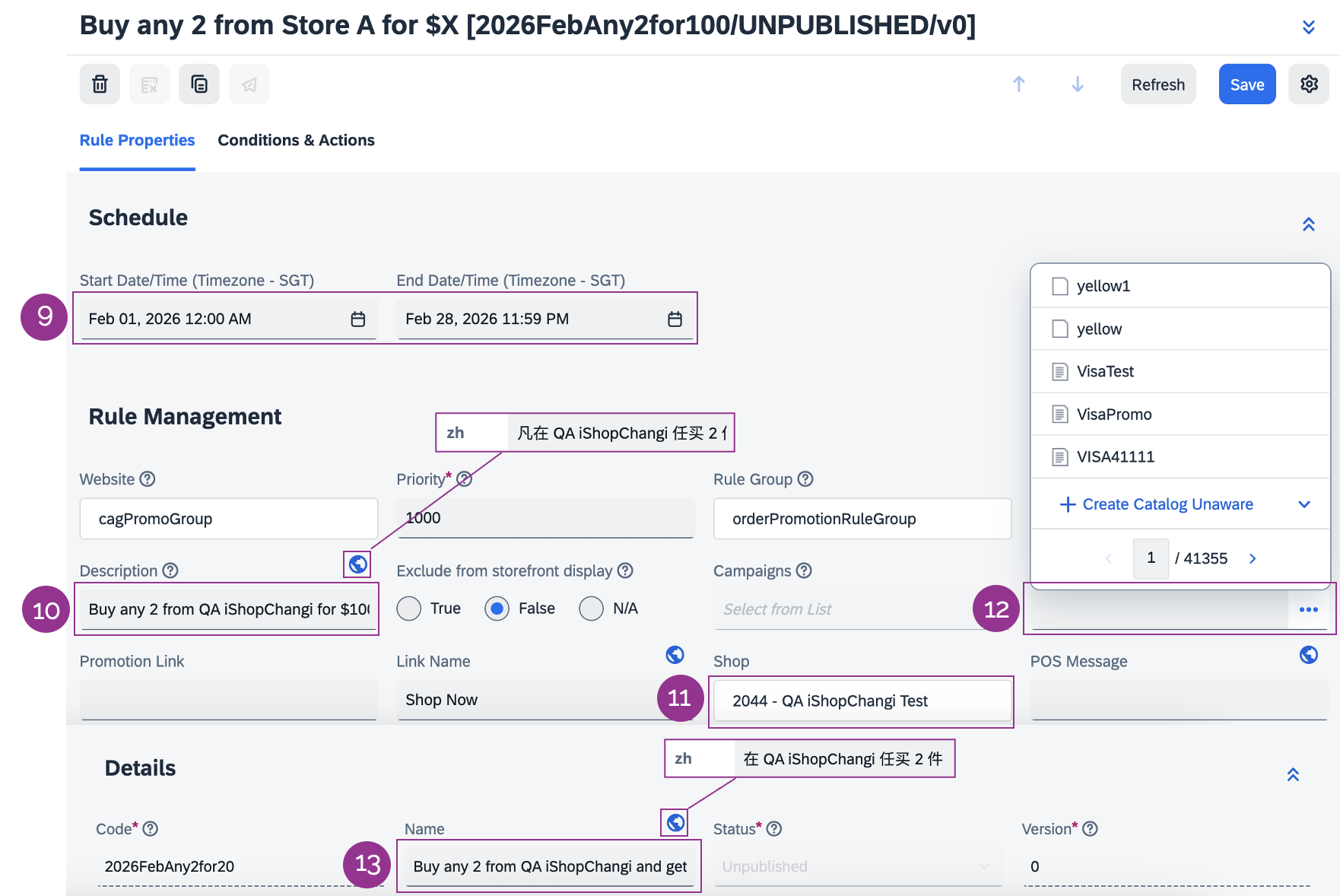Collapse the Schedule section
Image resolution: width=1340 pixels, height=896 pixels.
click(1308, 224)
